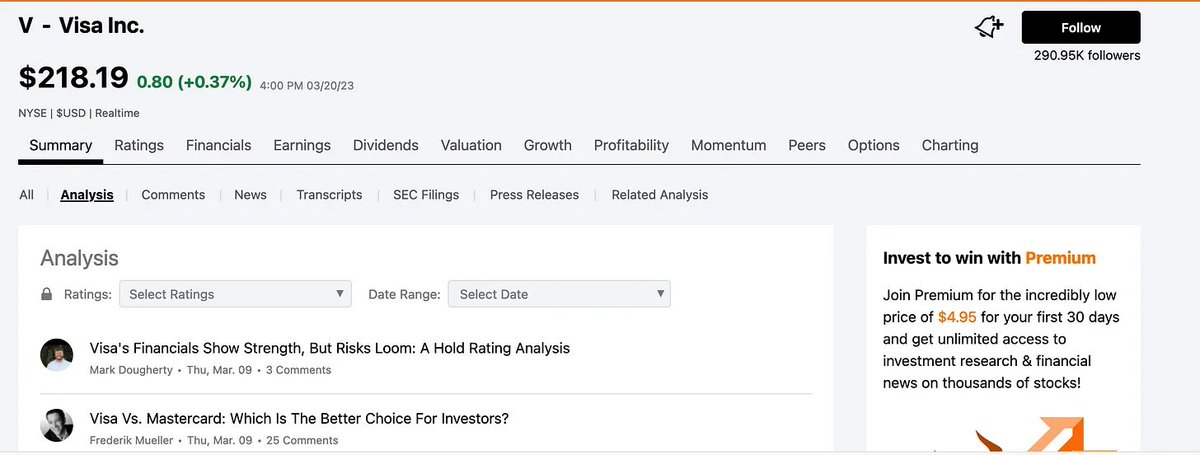The image size is (1200, 455).
Task: Select the Valuation tab
Action: pyautogui.click(x=471, y=145)
